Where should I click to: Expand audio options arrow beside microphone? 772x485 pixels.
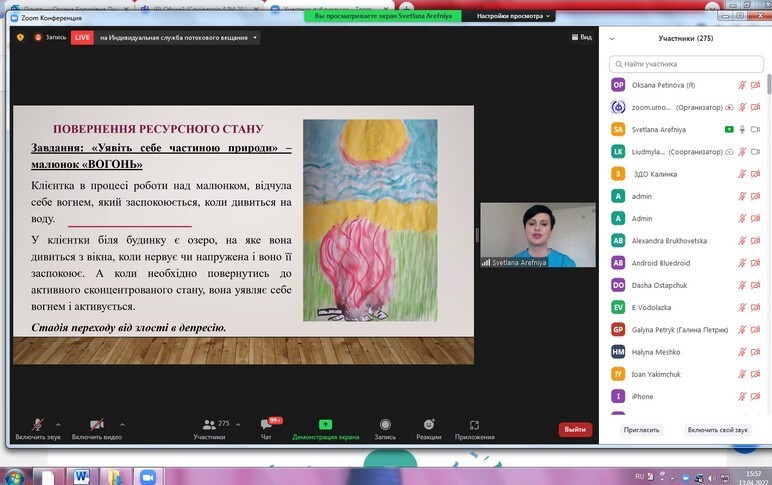coord(58,424)
